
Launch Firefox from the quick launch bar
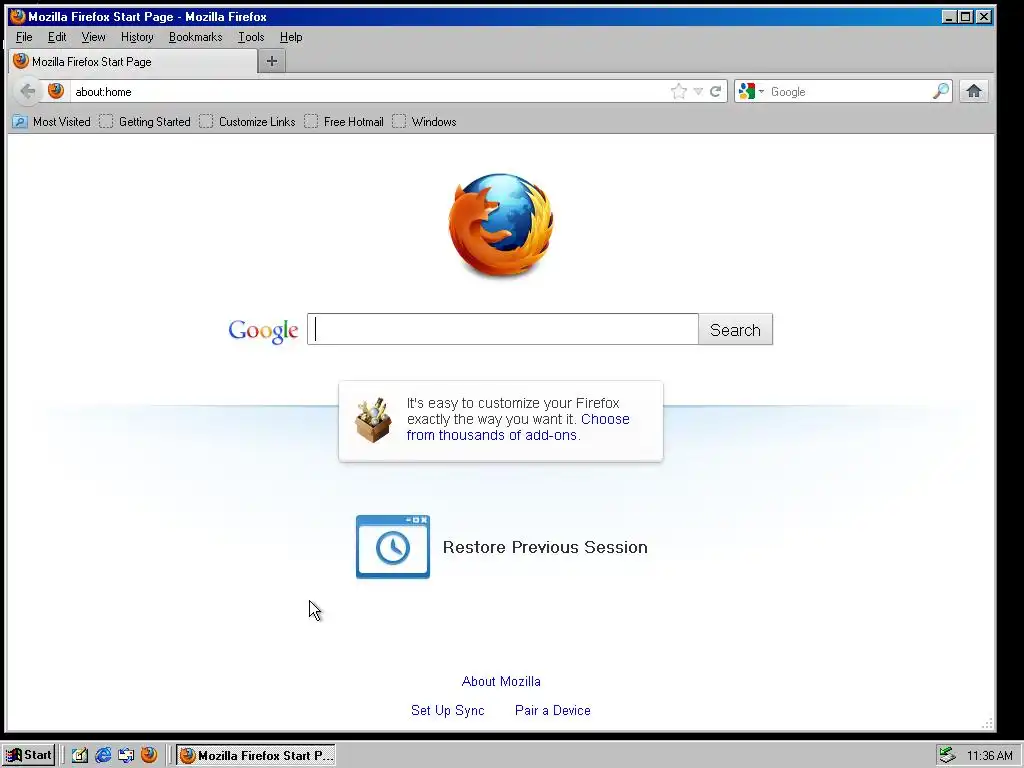(149, 755)
